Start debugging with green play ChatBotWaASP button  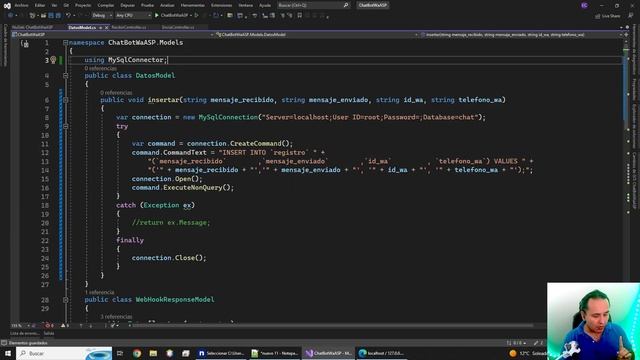coord(171,16)
